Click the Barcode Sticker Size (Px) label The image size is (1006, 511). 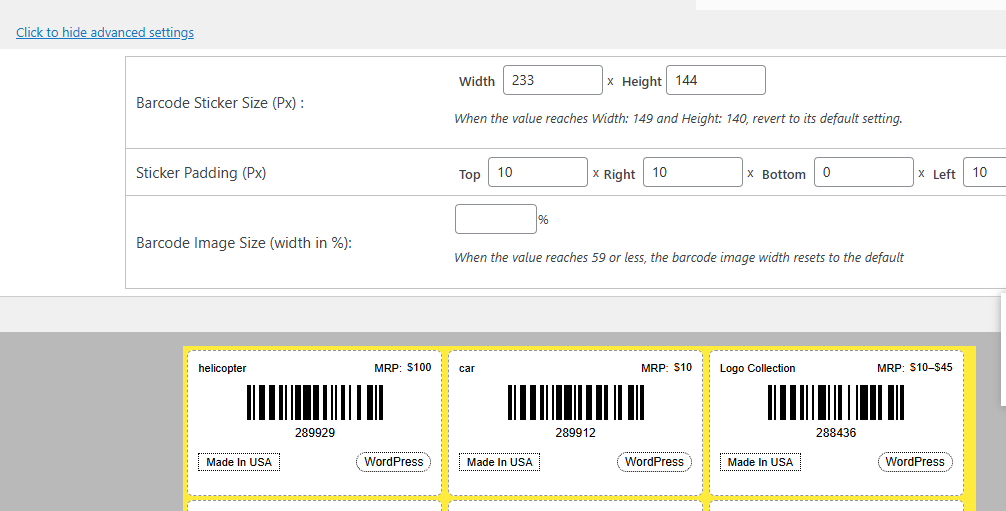click(220, 103)
